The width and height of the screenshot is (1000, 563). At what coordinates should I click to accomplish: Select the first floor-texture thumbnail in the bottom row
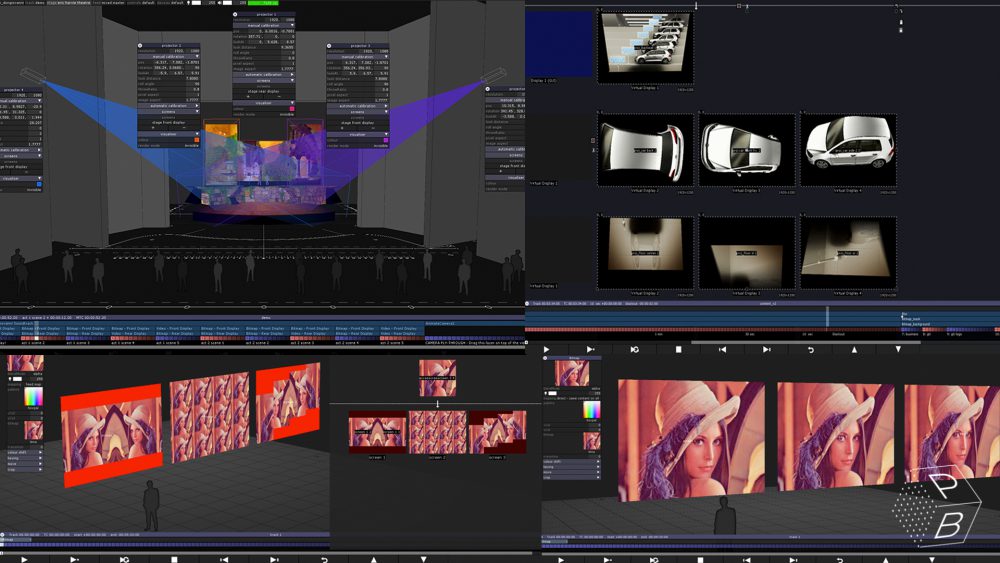click(x=645, y=252)
